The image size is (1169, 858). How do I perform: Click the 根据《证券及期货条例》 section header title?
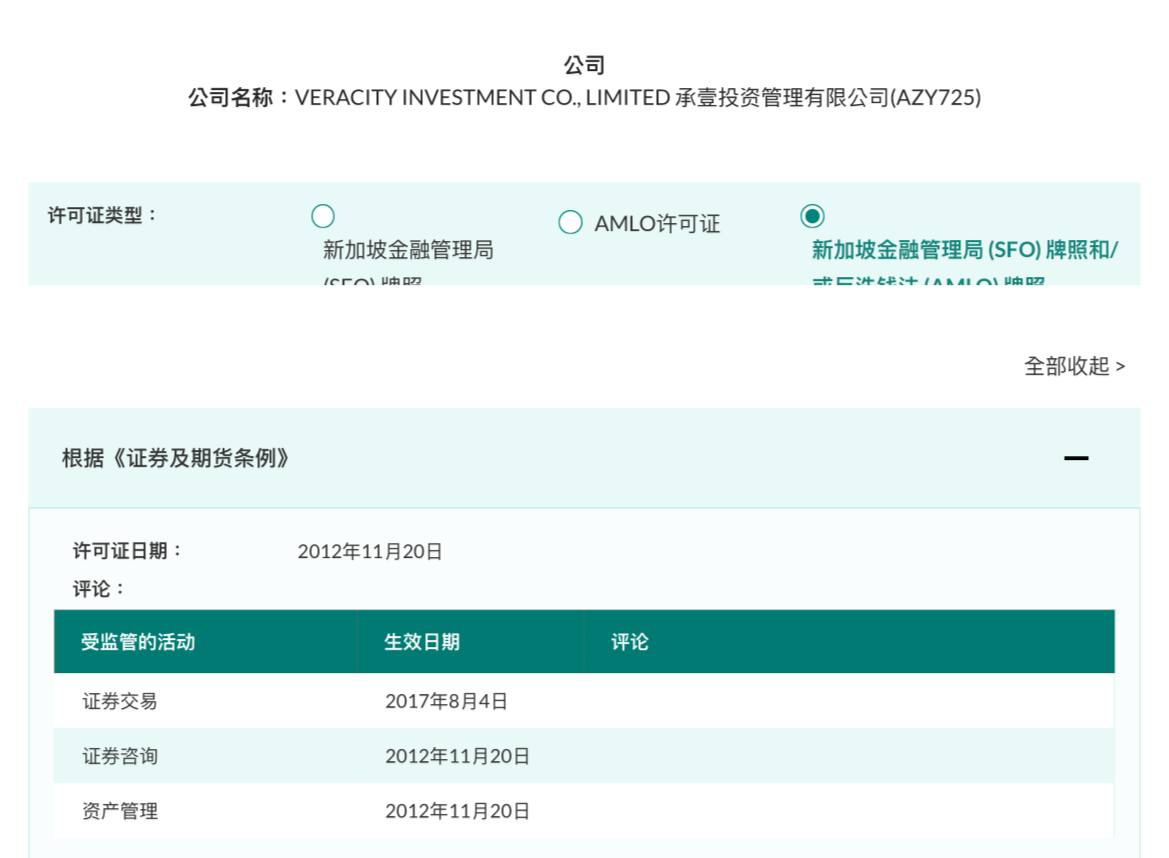(176, 458)
